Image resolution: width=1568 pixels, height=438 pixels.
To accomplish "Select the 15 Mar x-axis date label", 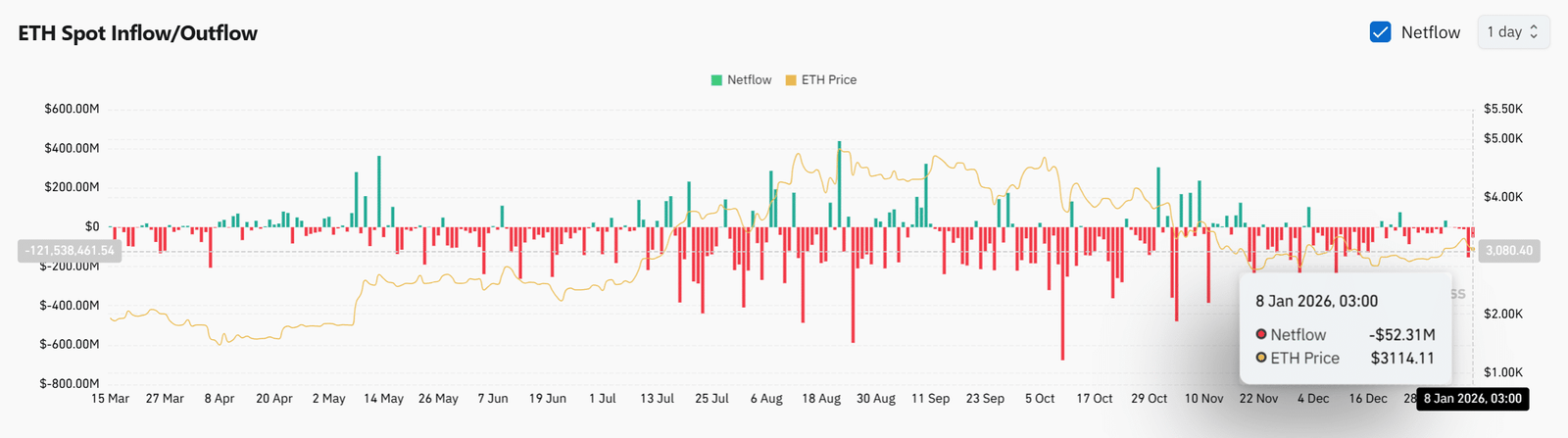I will point(110,399).
